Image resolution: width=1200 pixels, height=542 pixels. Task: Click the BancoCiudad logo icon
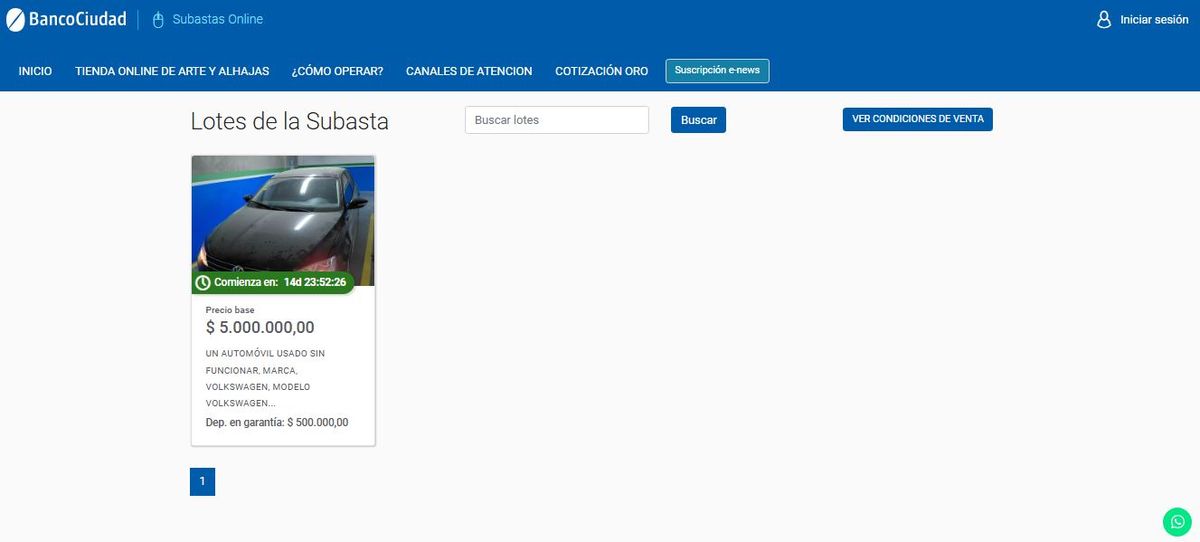(x=15, y=19)
